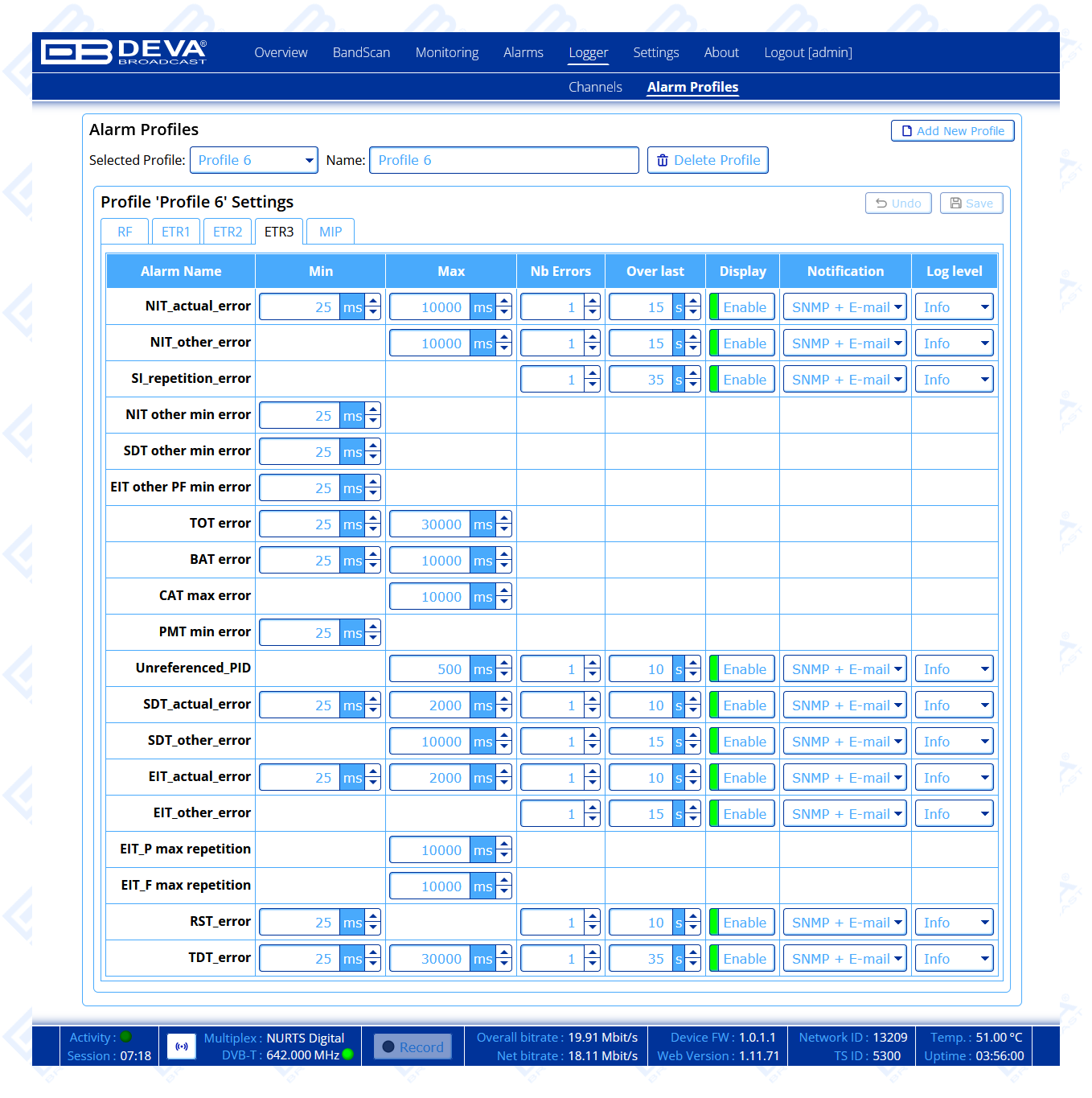Viewport: 1092px width, 1098px height.
Task: Toggle Enable display for NIT_actual_error
Action: (743, 307)
